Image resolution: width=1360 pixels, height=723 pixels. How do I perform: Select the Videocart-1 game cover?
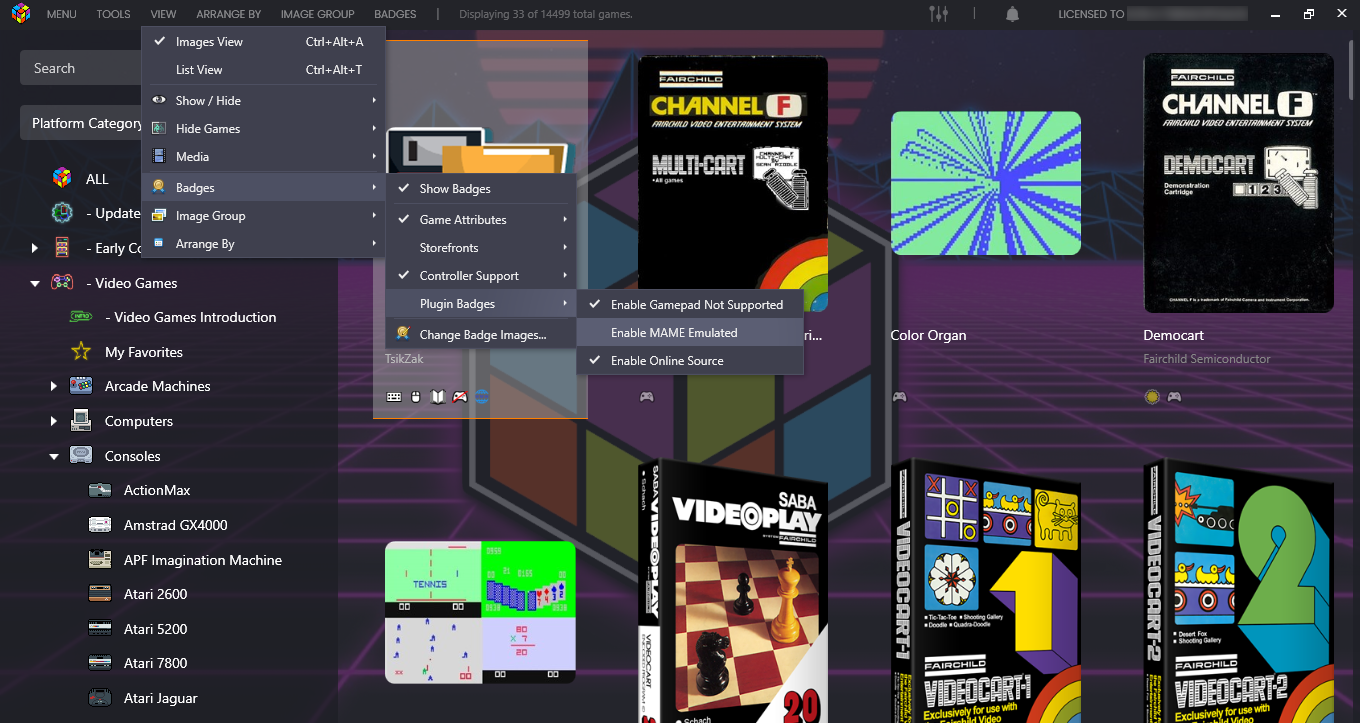(986, 592)
